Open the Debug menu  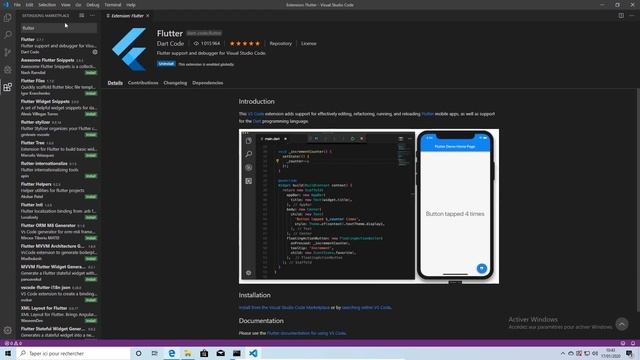pos(93,5)
